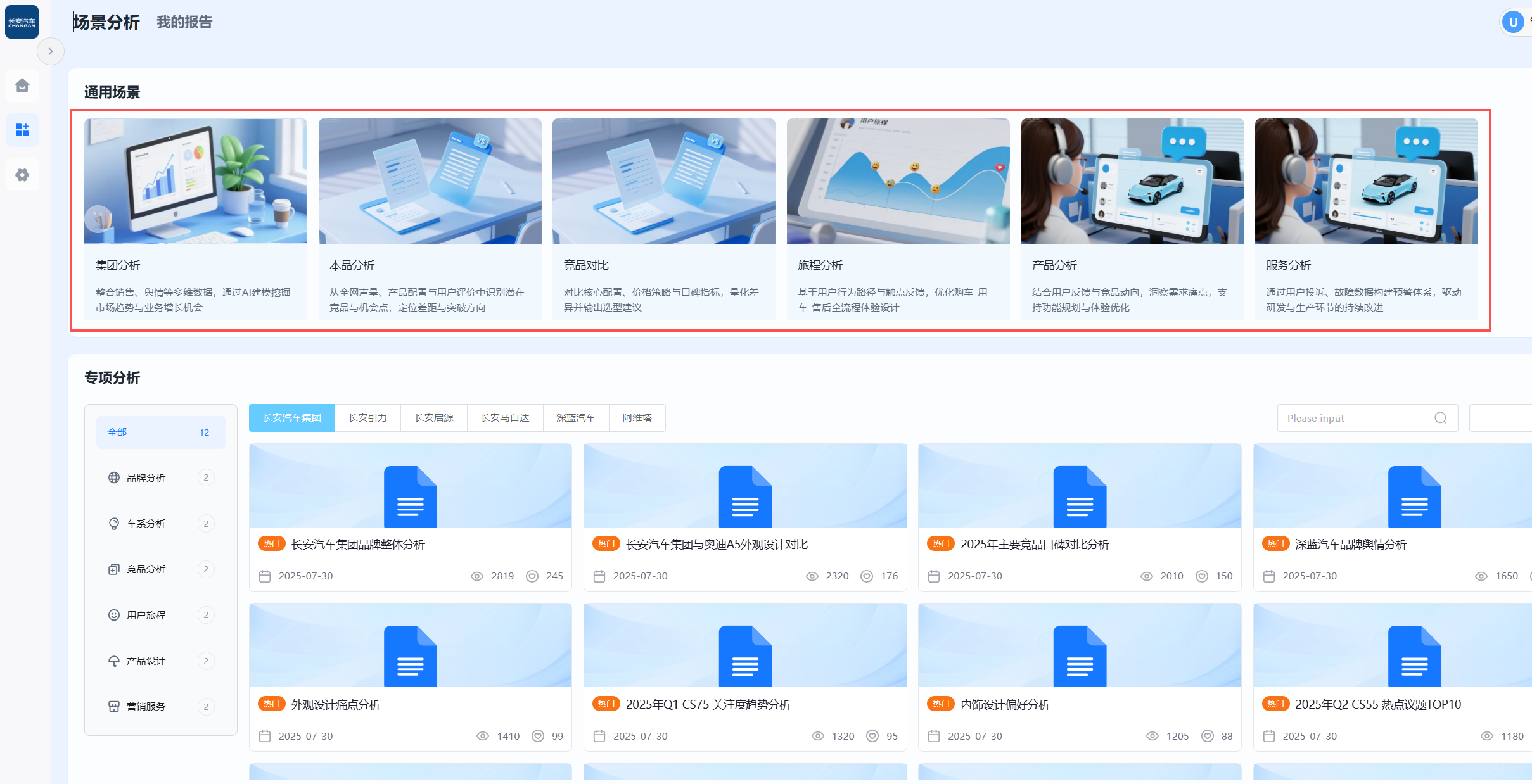Click the globe icon next to 品牌分析
Screen dimensions: 1532x784
pyautogui.click(x=114, y=477)
